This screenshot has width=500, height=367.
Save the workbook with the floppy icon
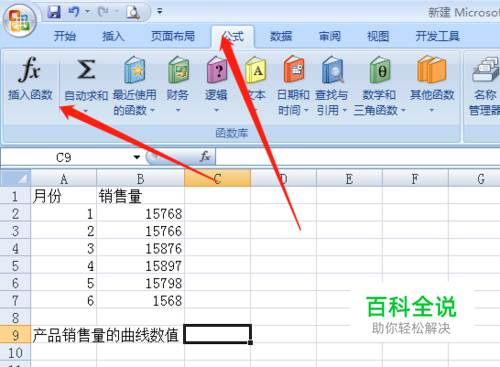click(54, 12)
